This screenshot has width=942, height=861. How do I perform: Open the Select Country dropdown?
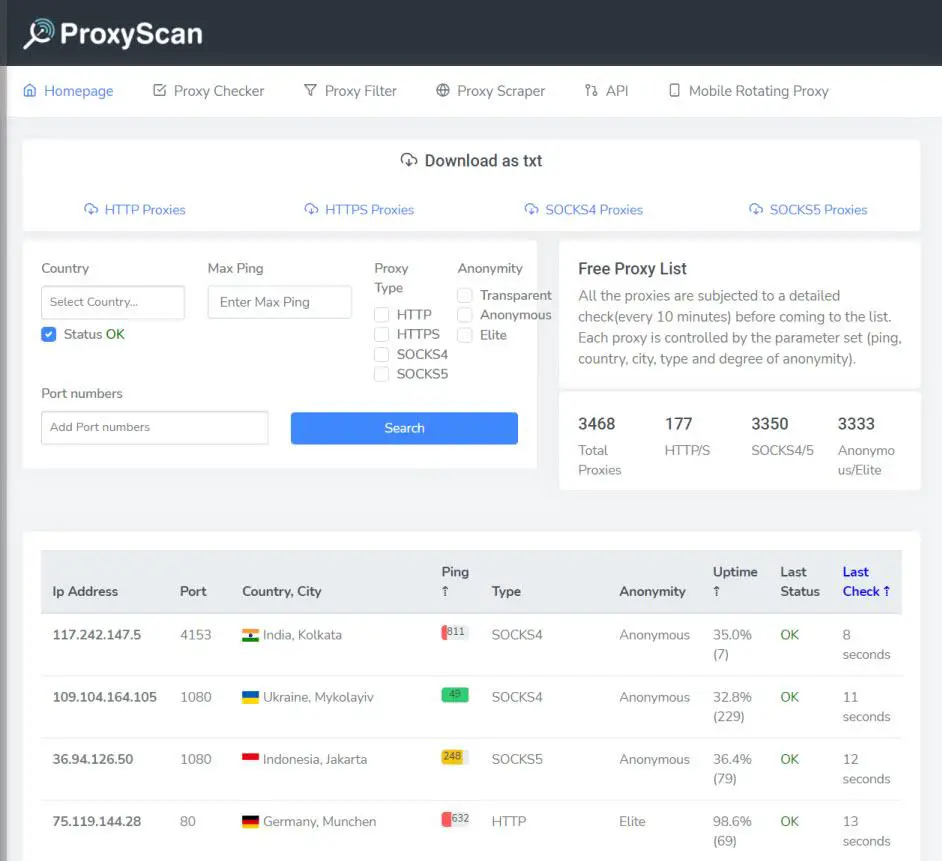pyautogui.click(x=112, y=302)
